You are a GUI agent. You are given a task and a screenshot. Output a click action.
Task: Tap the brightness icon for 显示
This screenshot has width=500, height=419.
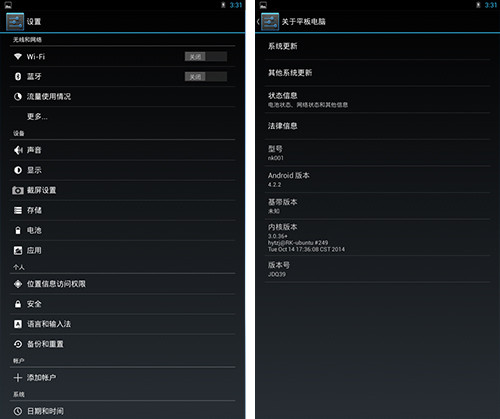click(x=18, y=170)
